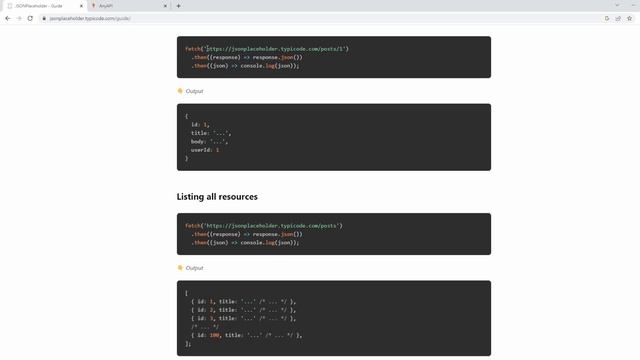640x360 pixels.
Task: Click the 'id: 3' row in the list output
Action: pyautogui.click(x=243, y=318)
